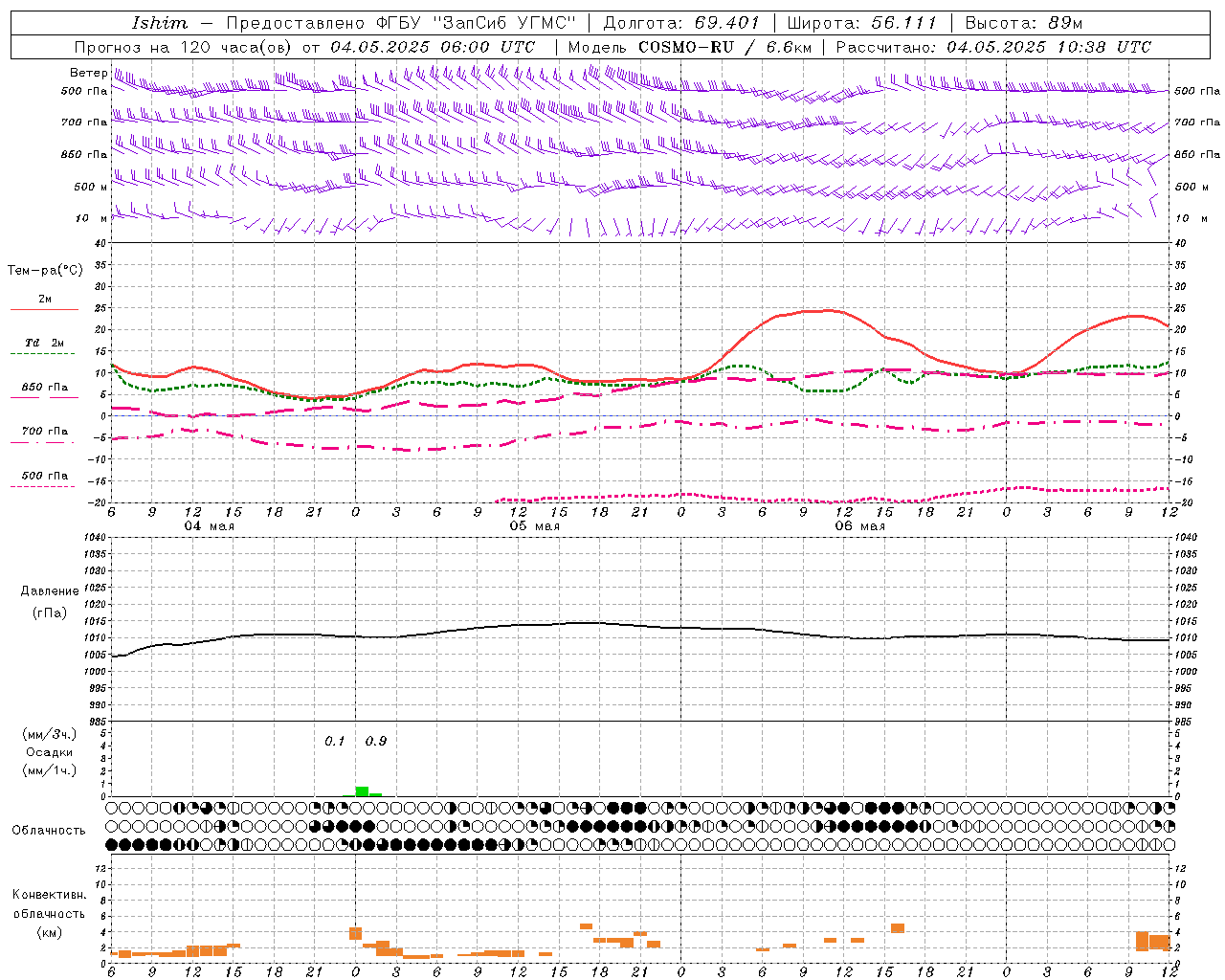Screen dimensions: 1225x980
Task: Select the "Предоставлено ФГБУ ЗапСиб УГМС" provider text
Action: point(401,23)
